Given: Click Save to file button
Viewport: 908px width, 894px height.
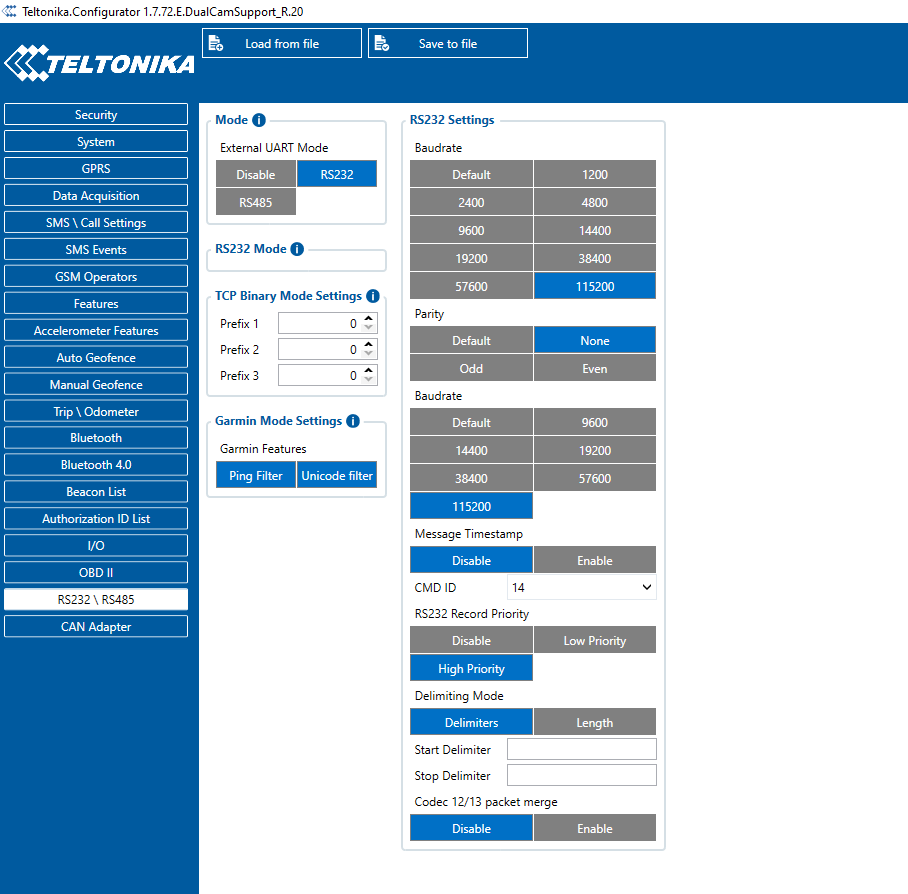Looking at the screenshot, I should [448, 43].
